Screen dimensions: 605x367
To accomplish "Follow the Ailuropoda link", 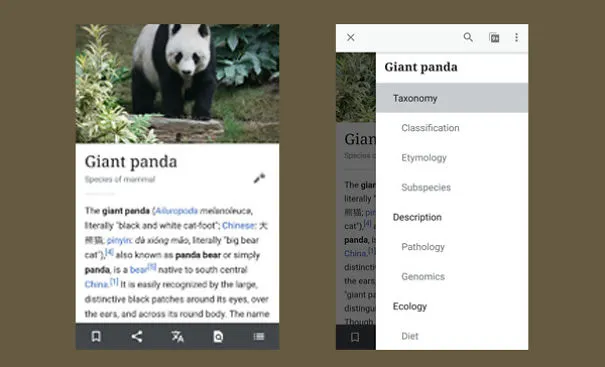I will point(176,211).
